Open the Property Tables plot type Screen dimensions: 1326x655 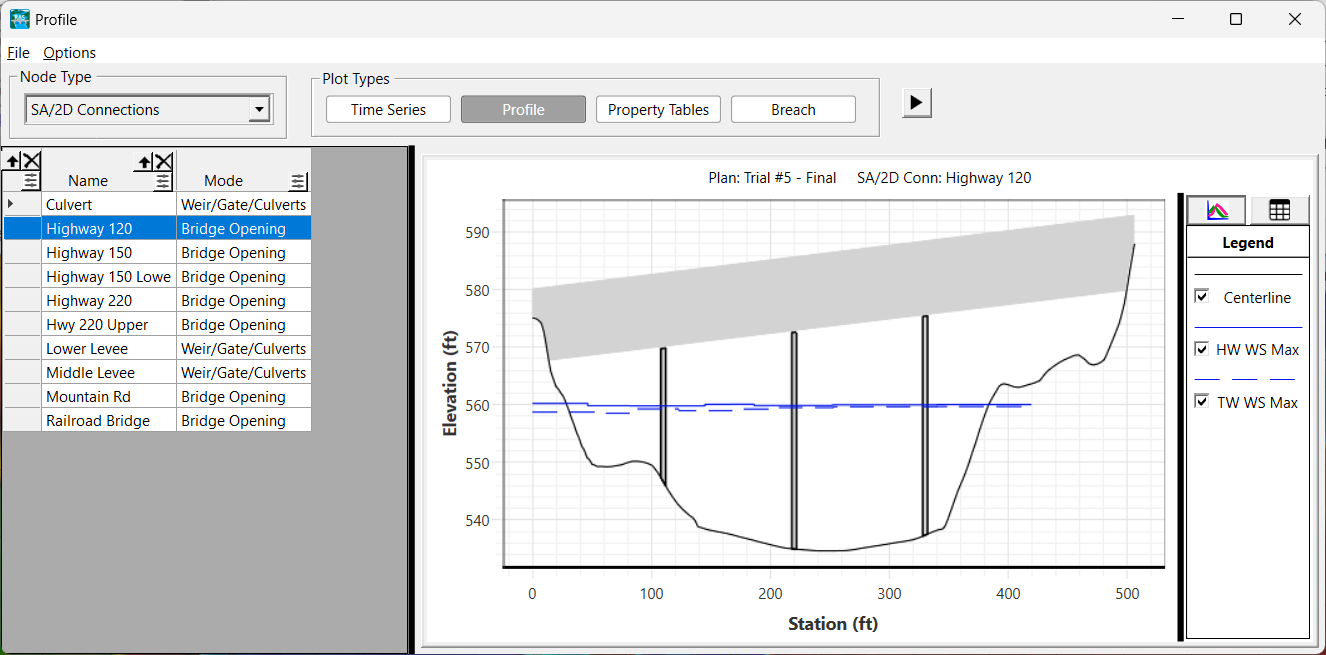pyautogui.click(x=658, y=110)
